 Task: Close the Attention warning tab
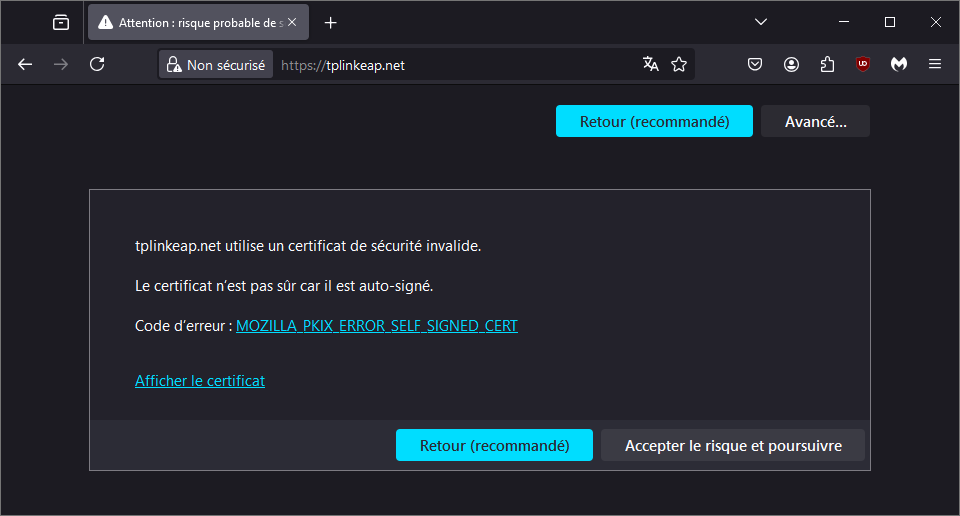[x=292, y=22]
